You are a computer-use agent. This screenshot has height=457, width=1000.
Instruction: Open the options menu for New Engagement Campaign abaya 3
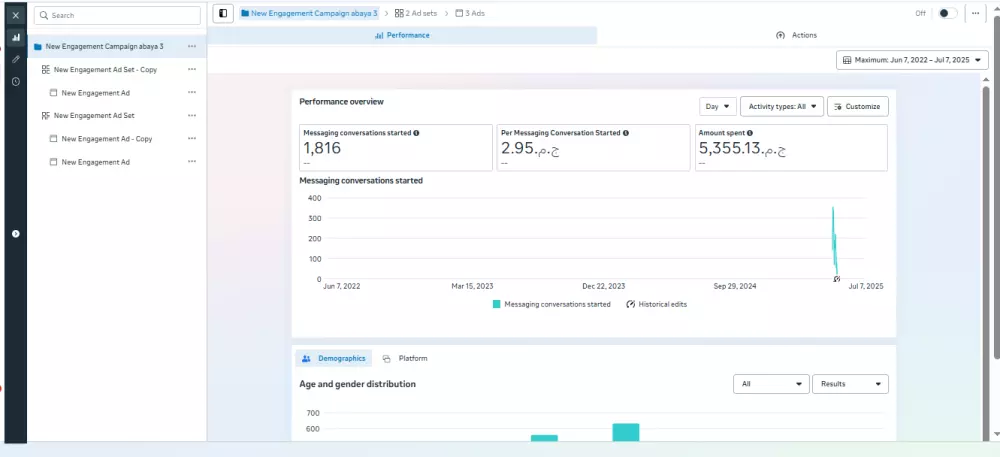tap(192, 47)
